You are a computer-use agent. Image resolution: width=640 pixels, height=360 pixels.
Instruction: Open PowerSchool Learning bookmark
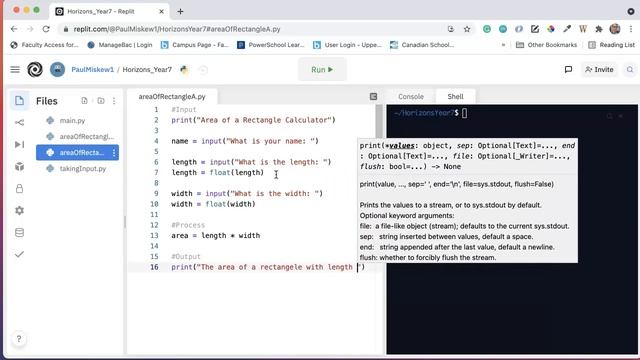271,45
